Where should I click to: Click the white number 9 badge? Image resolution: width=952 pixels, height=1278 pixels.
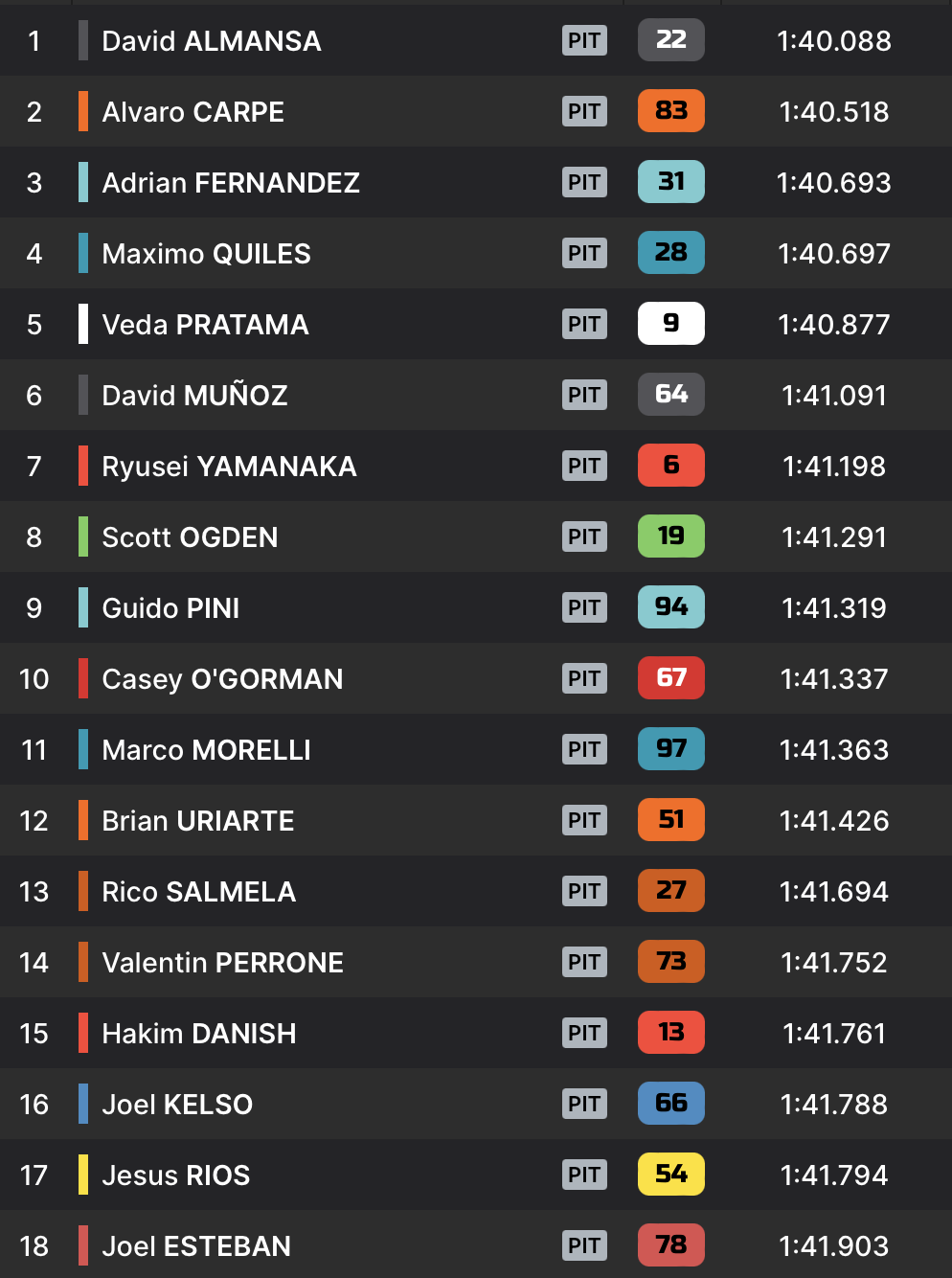point(670,324)
